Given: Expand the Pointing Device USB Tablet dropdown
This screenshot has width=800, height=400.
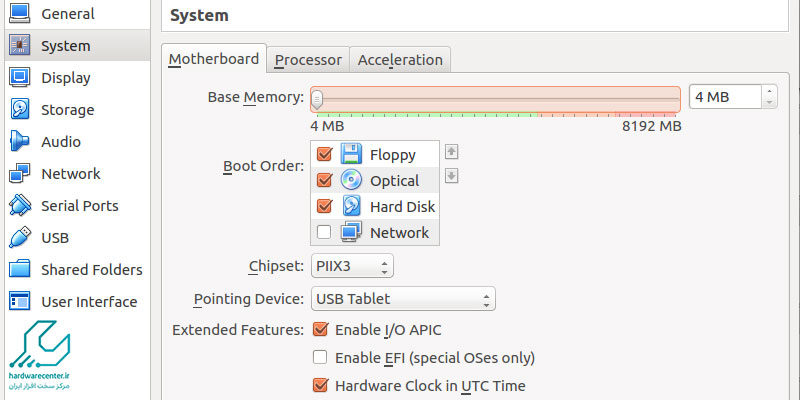Looking at the screenshot, I should pos(402,299).
